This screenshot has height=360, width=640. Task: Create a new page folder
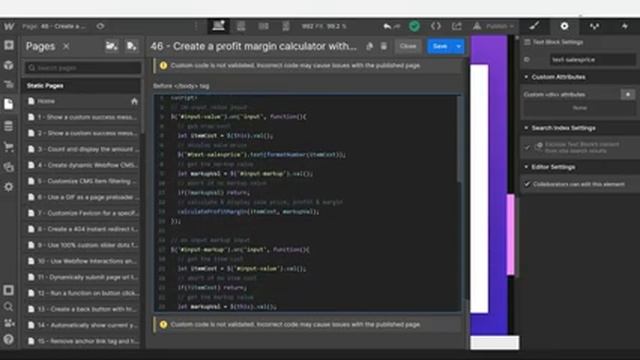point(111,46)
